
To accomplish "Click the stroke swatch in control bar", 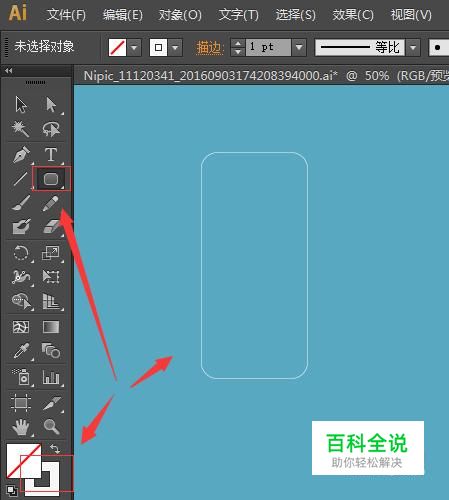I will (x=158, y=48).
